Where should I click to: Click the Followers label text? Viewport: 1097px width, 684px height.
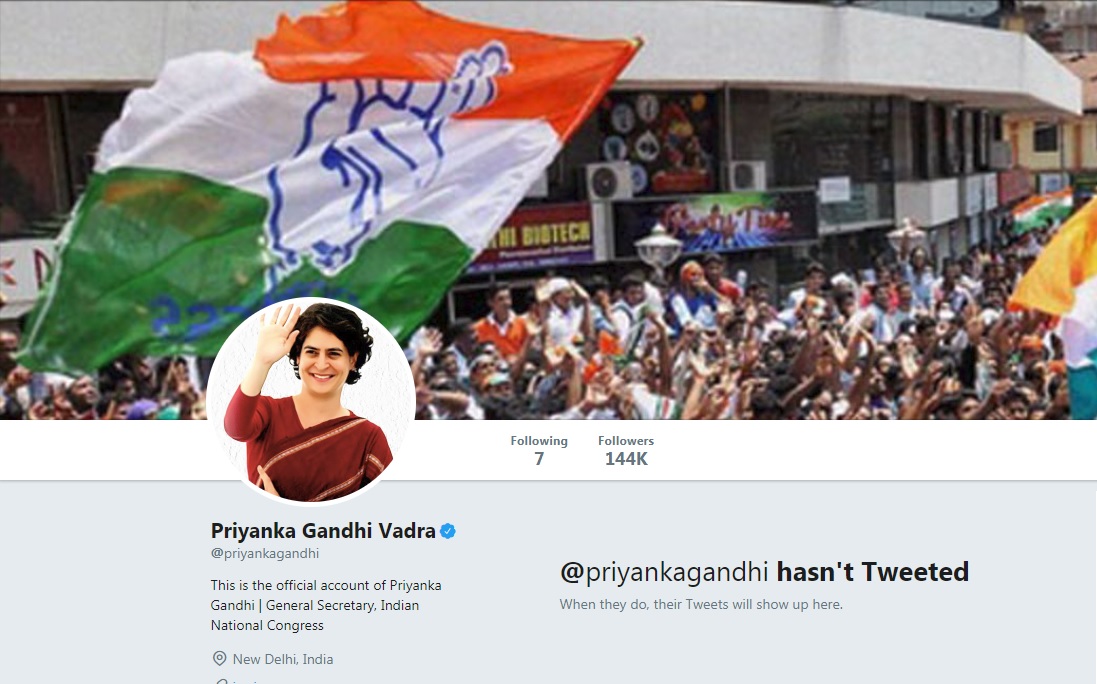point(625,441)
